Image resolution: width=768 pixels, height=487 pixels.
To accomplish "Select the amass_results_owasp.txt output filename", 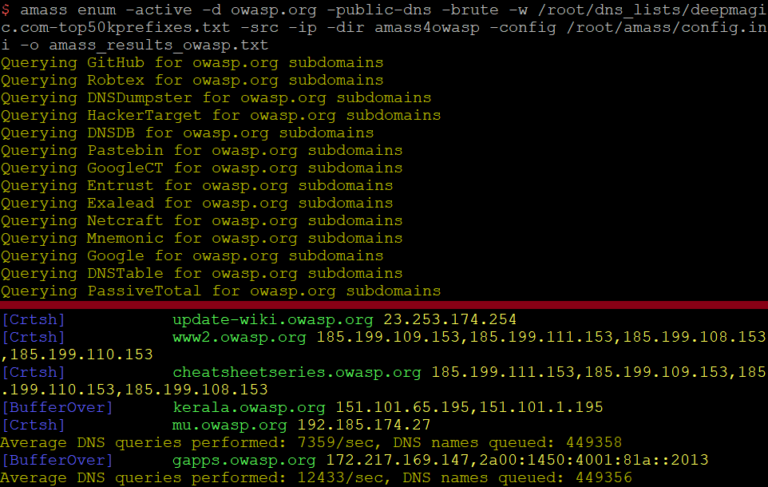I will click(158, 46).
